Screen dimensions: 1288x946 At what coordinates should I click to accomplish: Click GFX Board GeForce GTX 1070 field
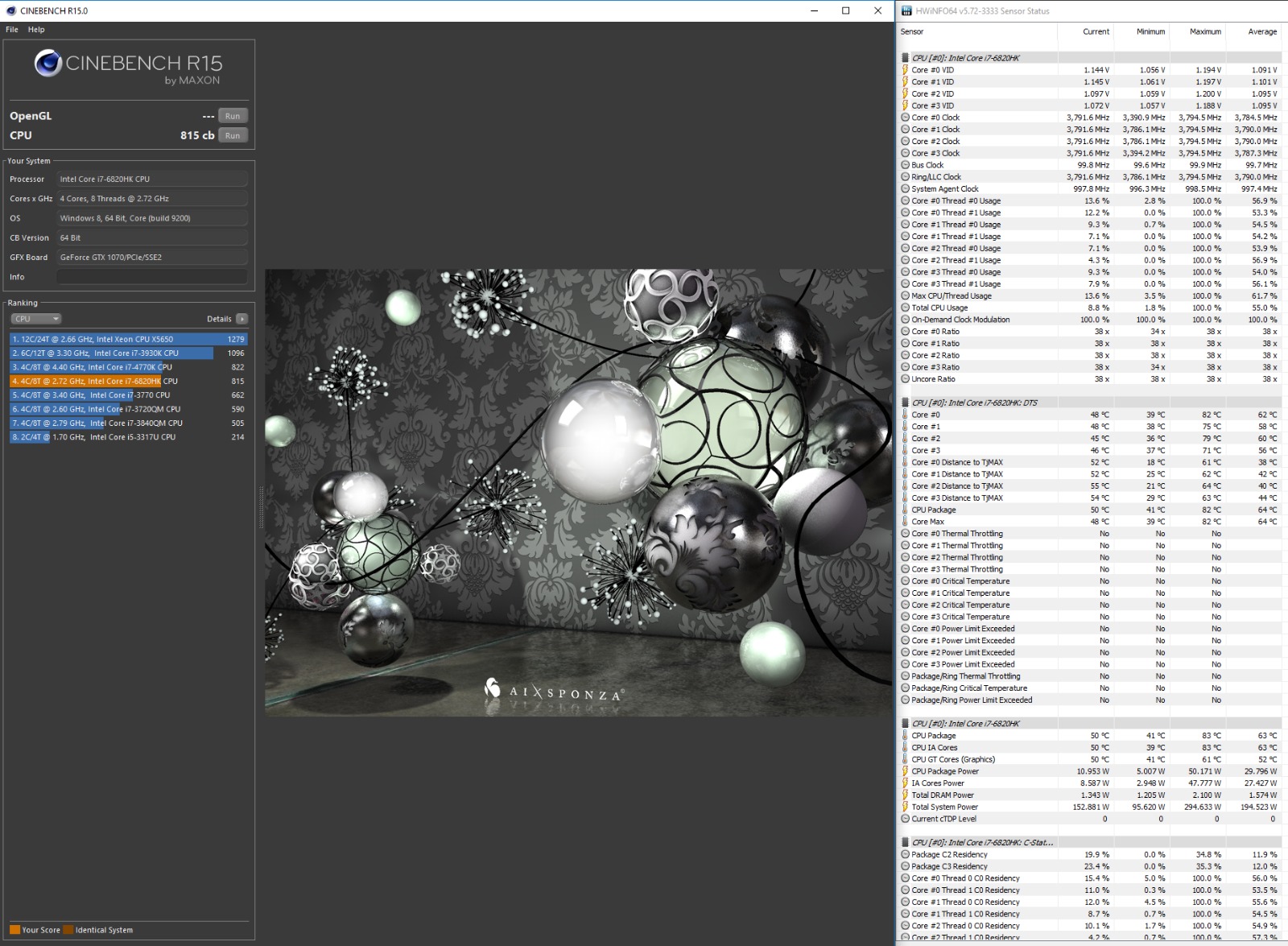(x=152, y=258)
